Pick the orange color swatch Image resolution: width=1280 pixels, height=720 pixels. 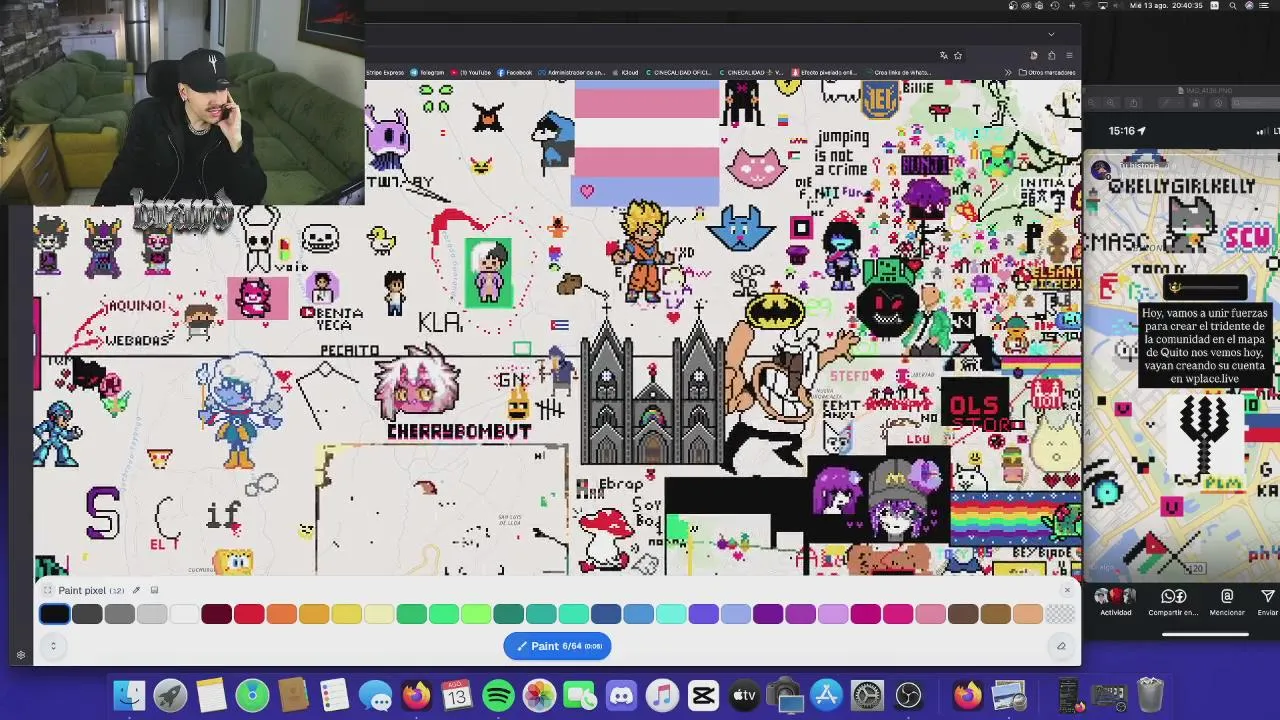[281, 614]
